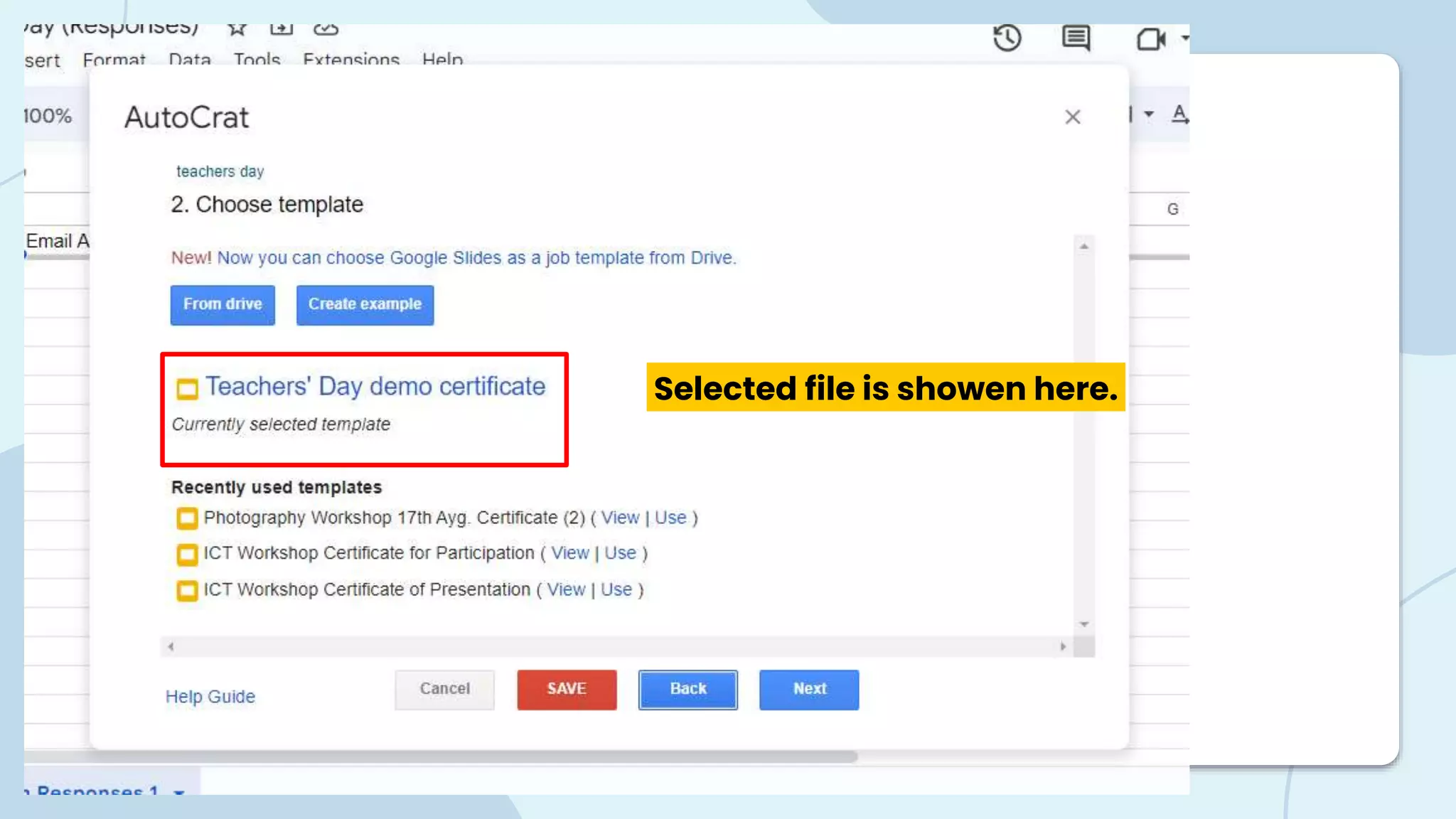Click Slides icon beside Photography Workshop template
This screenshot has height=819, width=1456.
pos(187,518)
